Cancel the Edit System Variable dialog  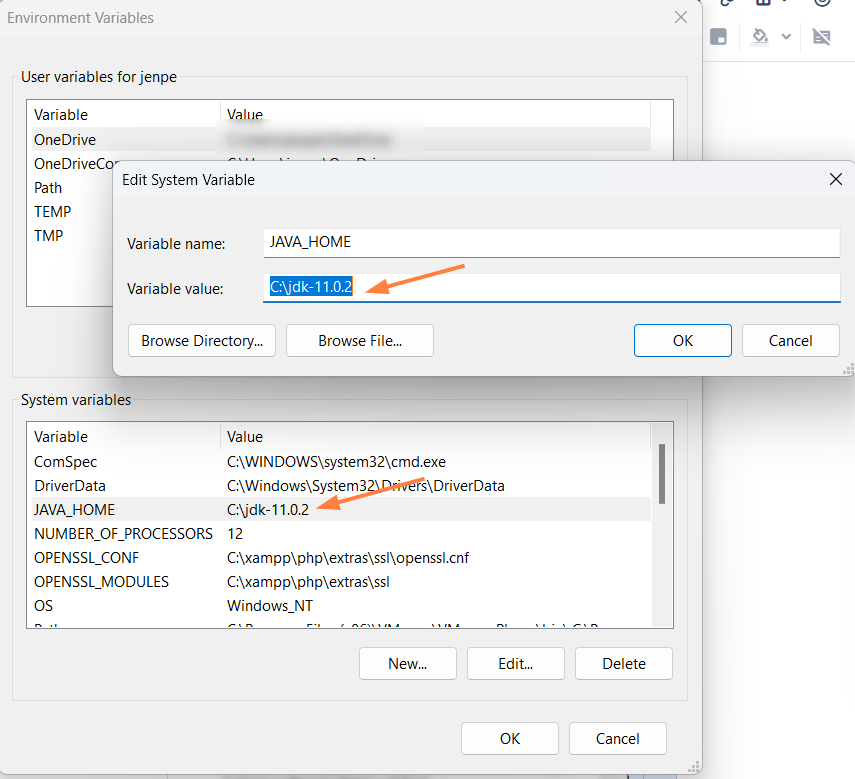tap(790, 341)
